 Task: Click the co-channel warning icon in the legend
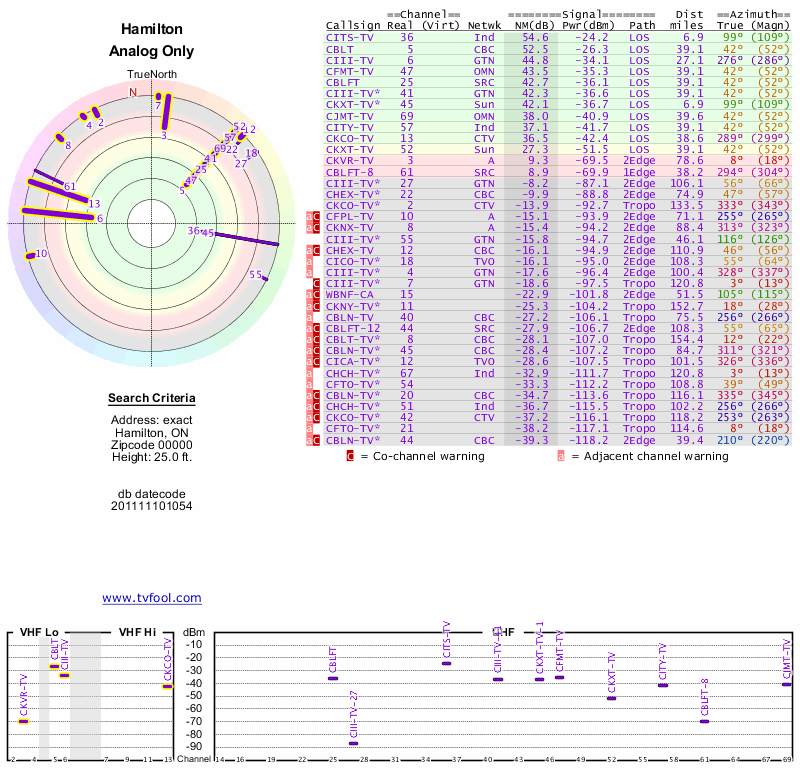(350, 456)
